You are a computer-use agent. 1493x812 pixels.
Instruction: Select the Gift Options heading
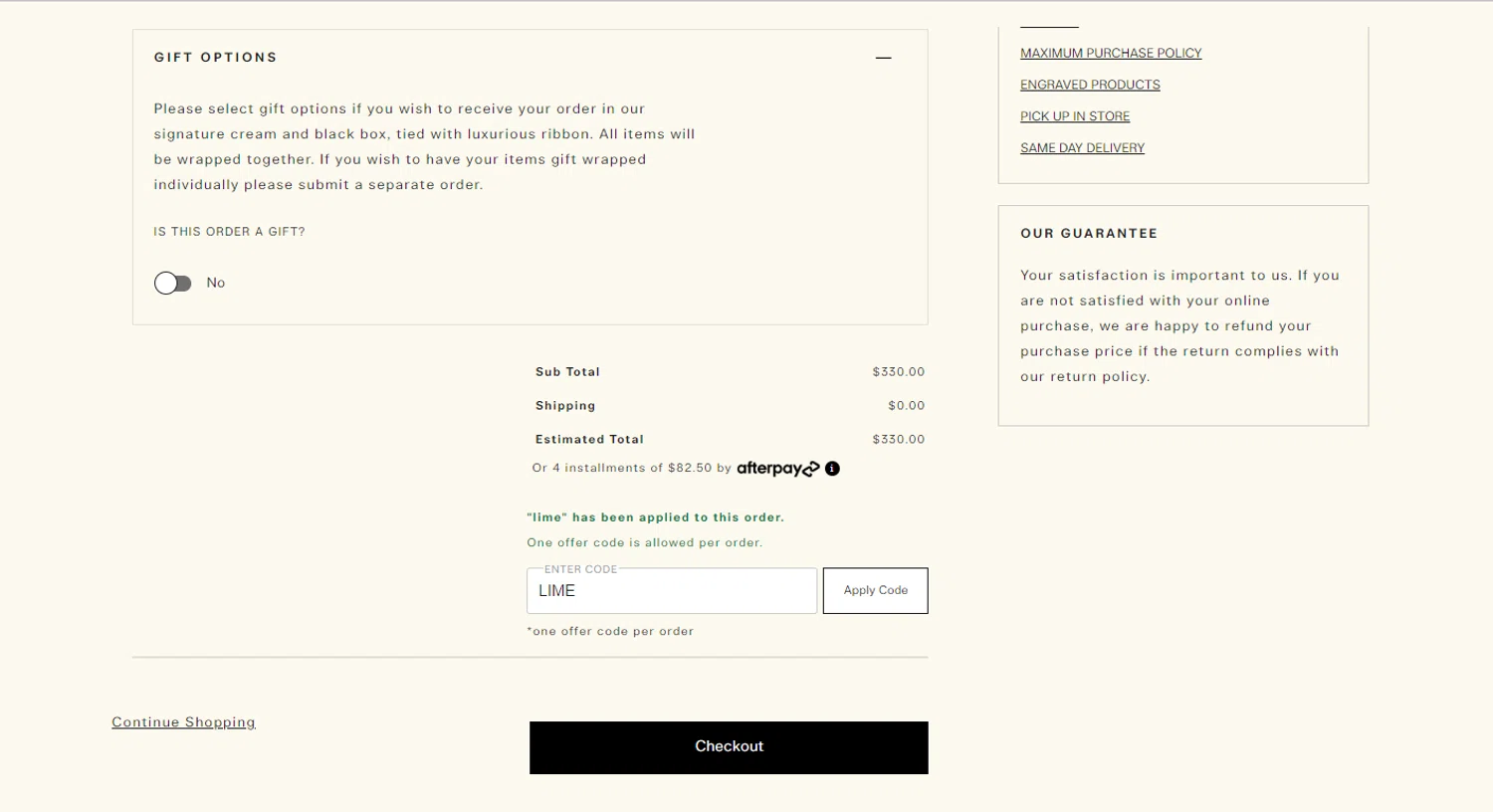point(216,58)
